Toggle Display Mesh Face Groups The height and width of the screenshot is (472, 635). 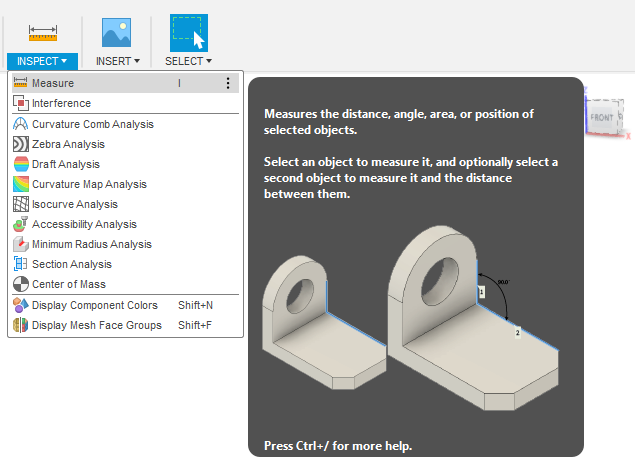[96, 325]
